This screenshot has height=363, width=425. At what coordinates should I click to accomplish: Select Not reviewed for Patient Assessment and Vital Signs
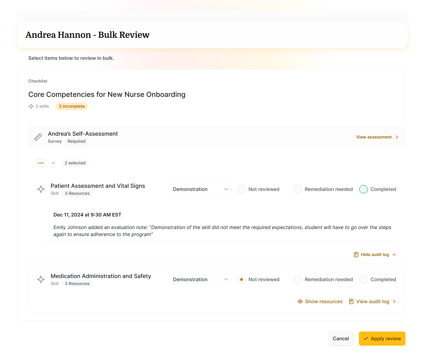[241, 189]
